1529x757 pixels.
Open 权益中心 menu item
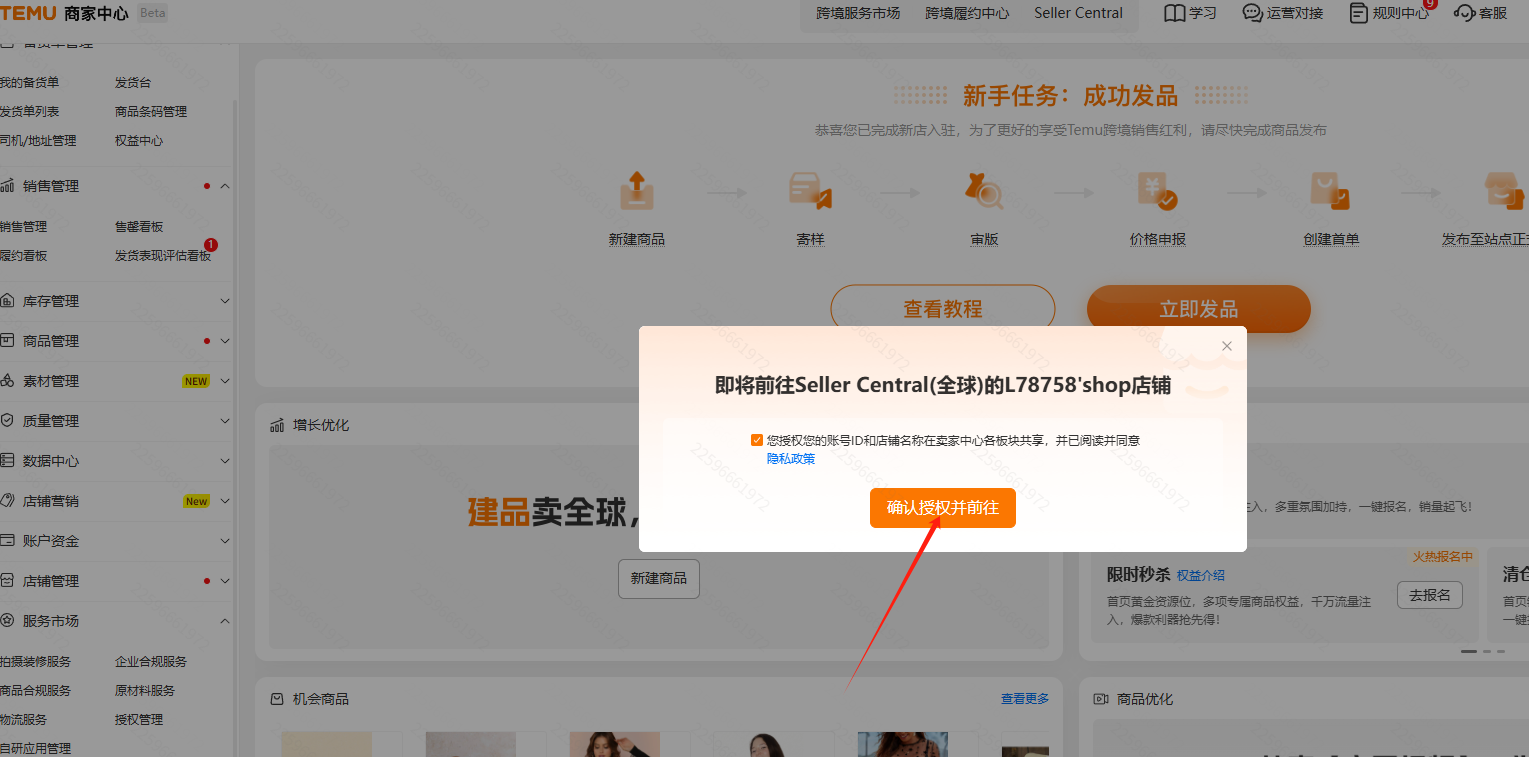click(x=139, y=140)
